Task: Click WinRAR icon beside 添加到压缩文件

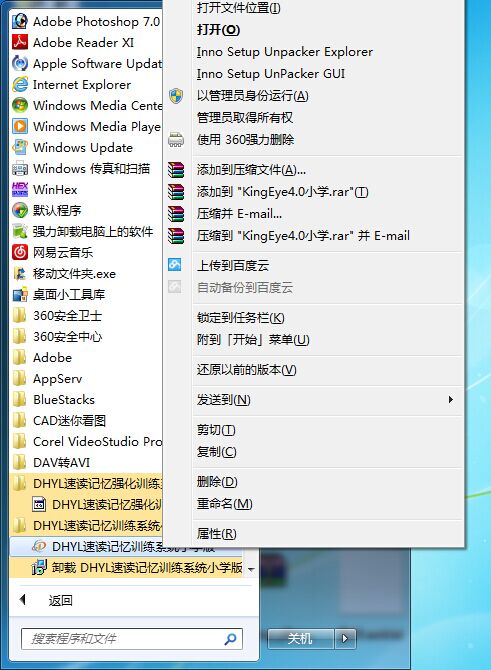Action: click(x=176, y=170)
